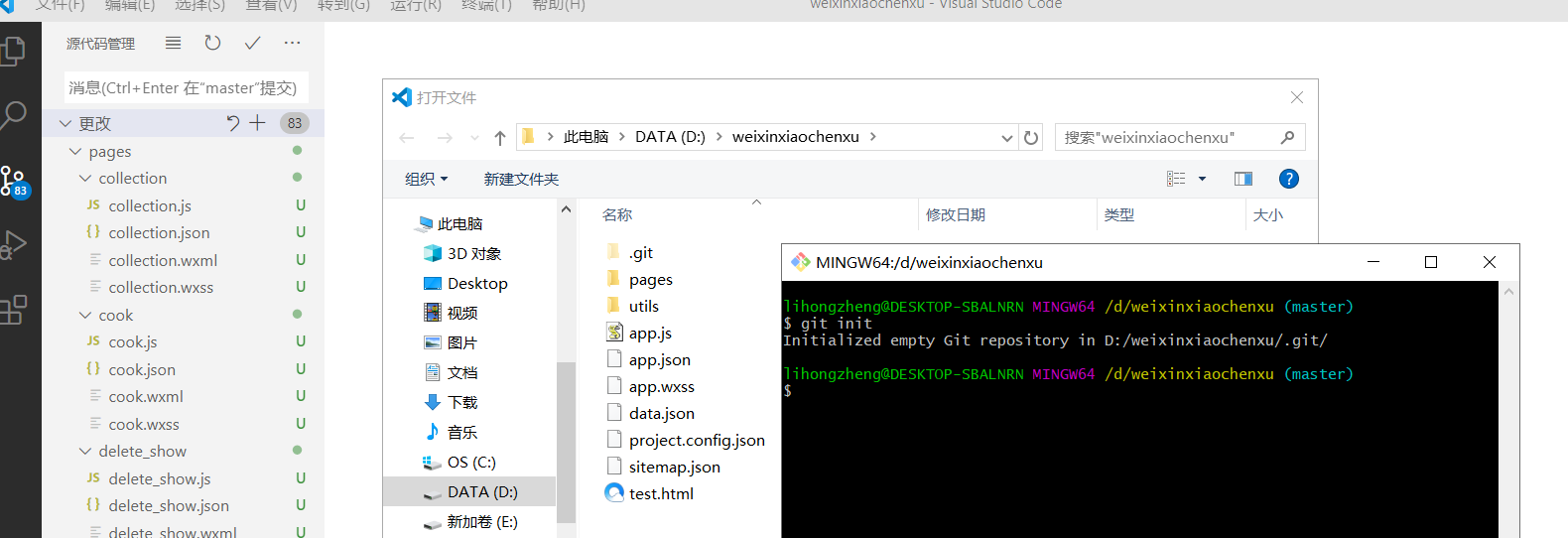
Task: Select the app.js file icon
Action: pos(614,333)
